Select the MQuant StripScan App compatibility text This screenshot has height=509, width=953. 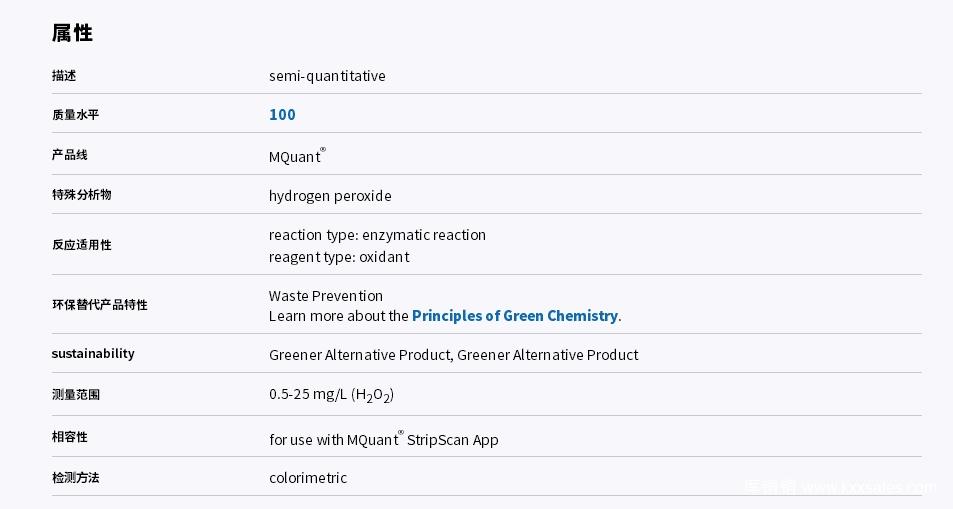384,438
